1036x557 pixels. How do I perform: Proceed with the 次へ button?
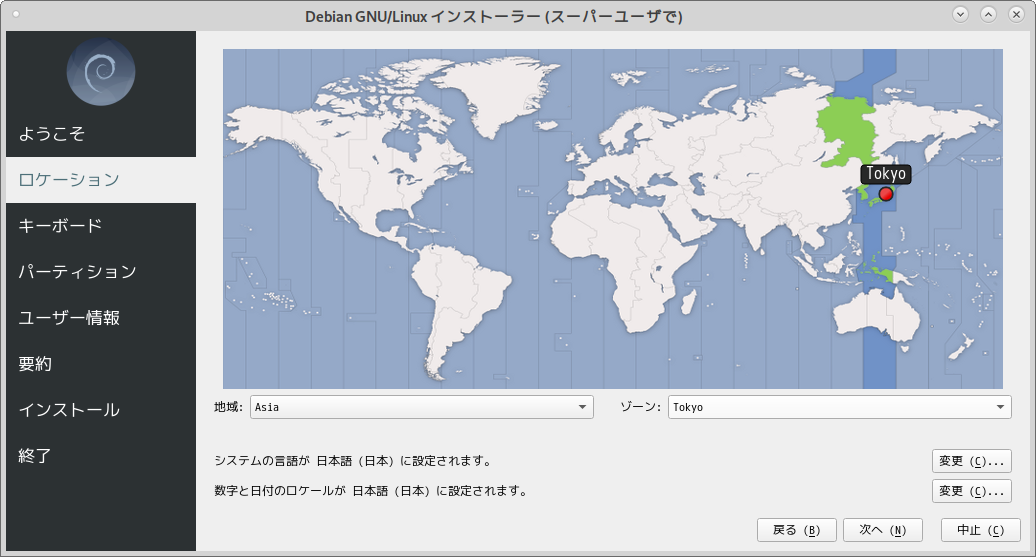(883, 530)
